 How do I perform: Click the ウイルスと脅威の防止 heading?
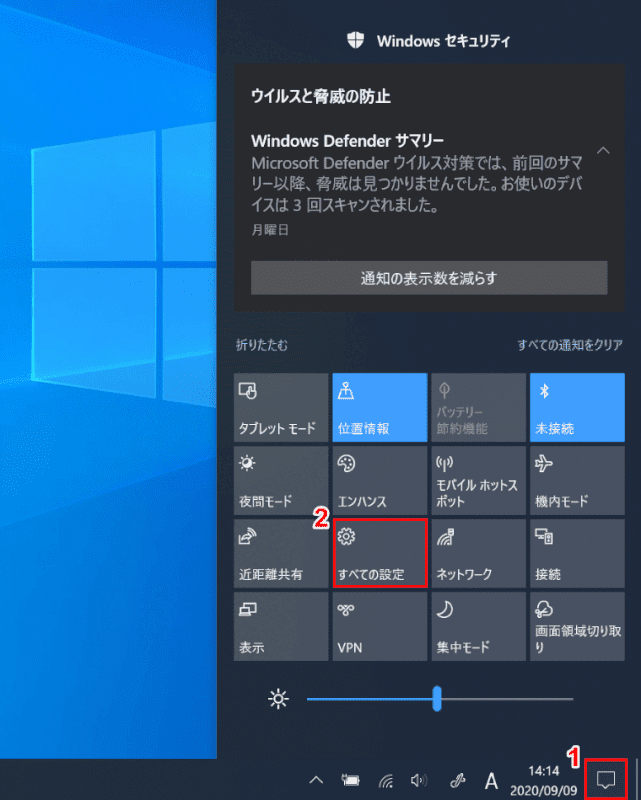click(321, 96)
